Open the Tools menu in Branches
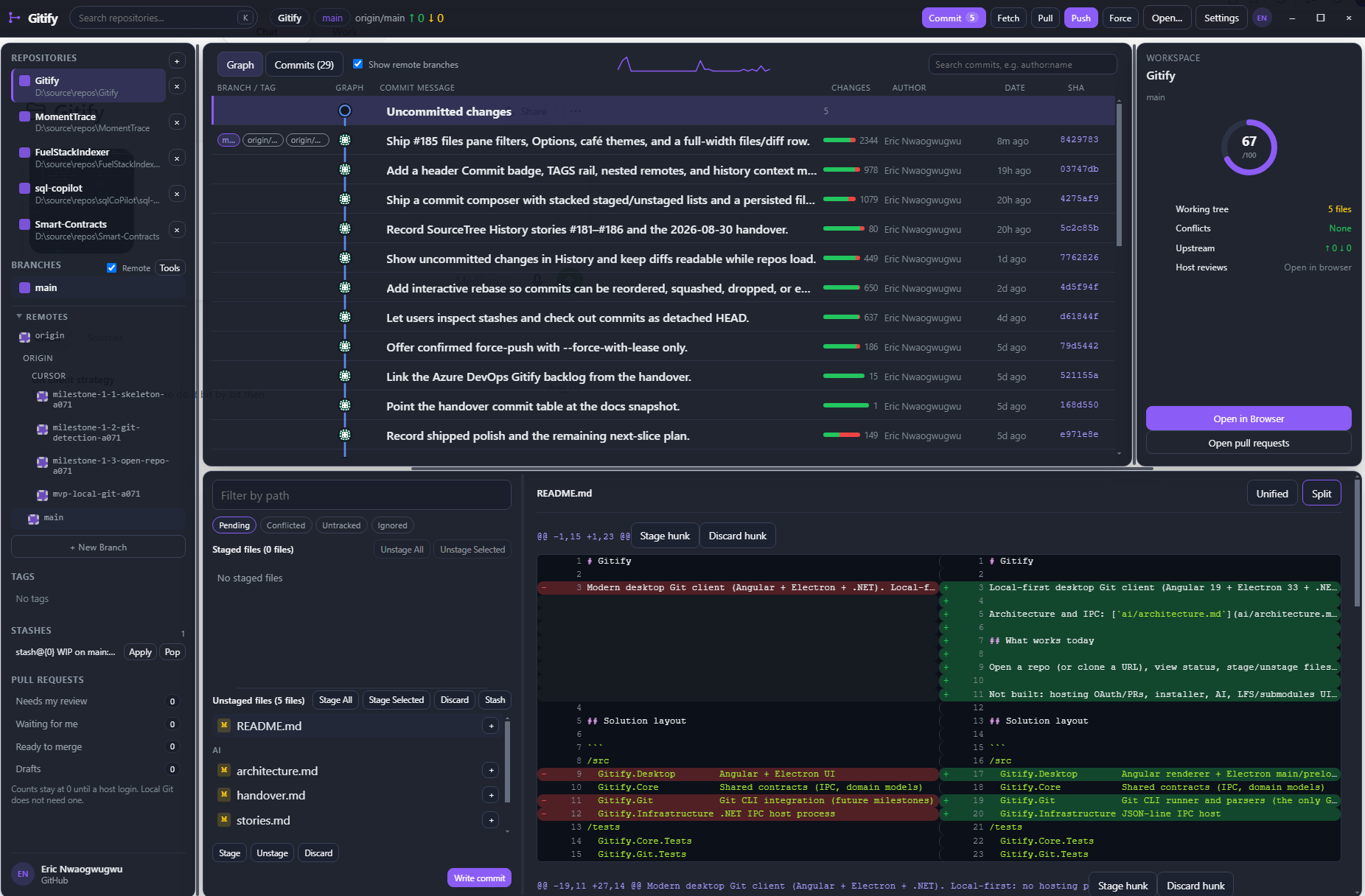Viewport: 1365px width, 896px height. pos(170,268)
